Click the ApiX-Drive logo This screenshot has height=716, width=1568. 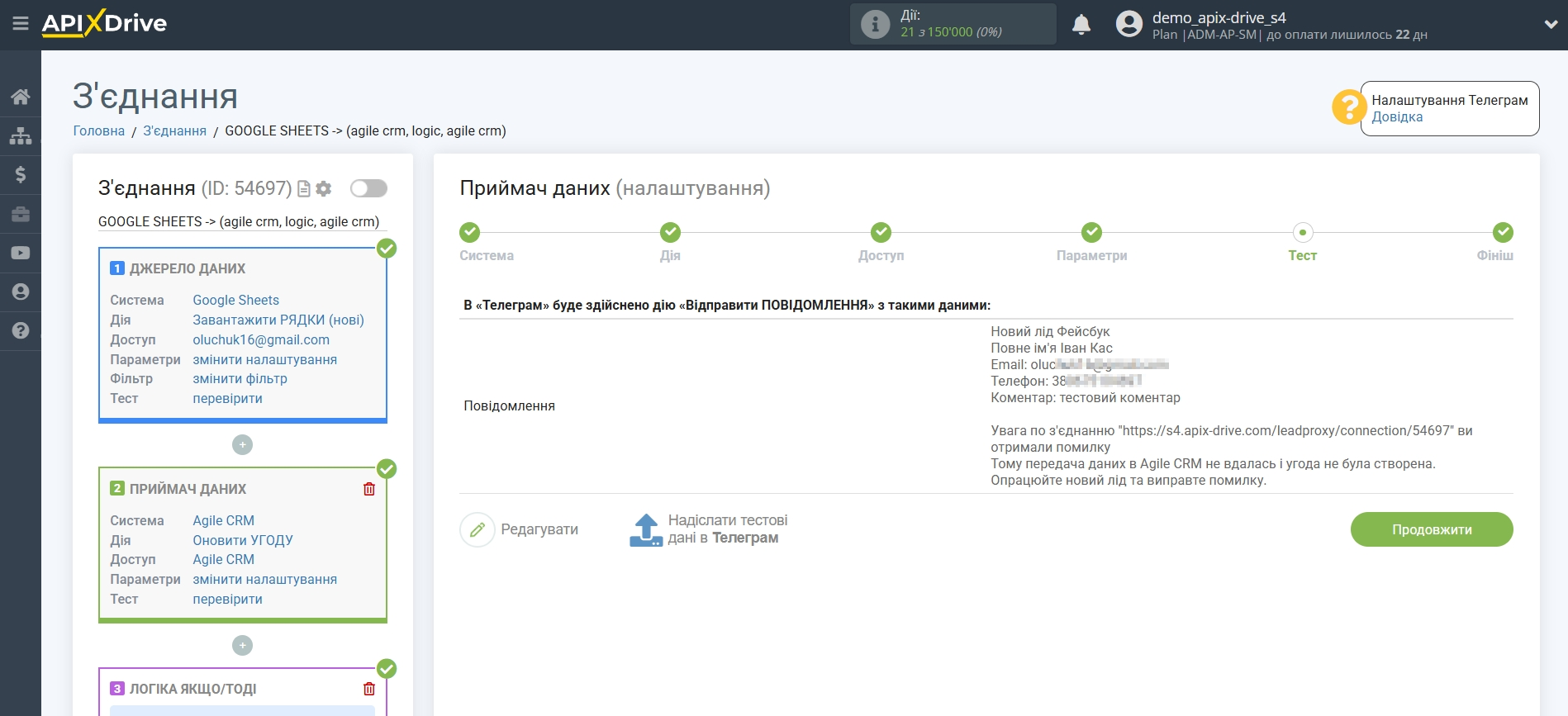(104, 23)
